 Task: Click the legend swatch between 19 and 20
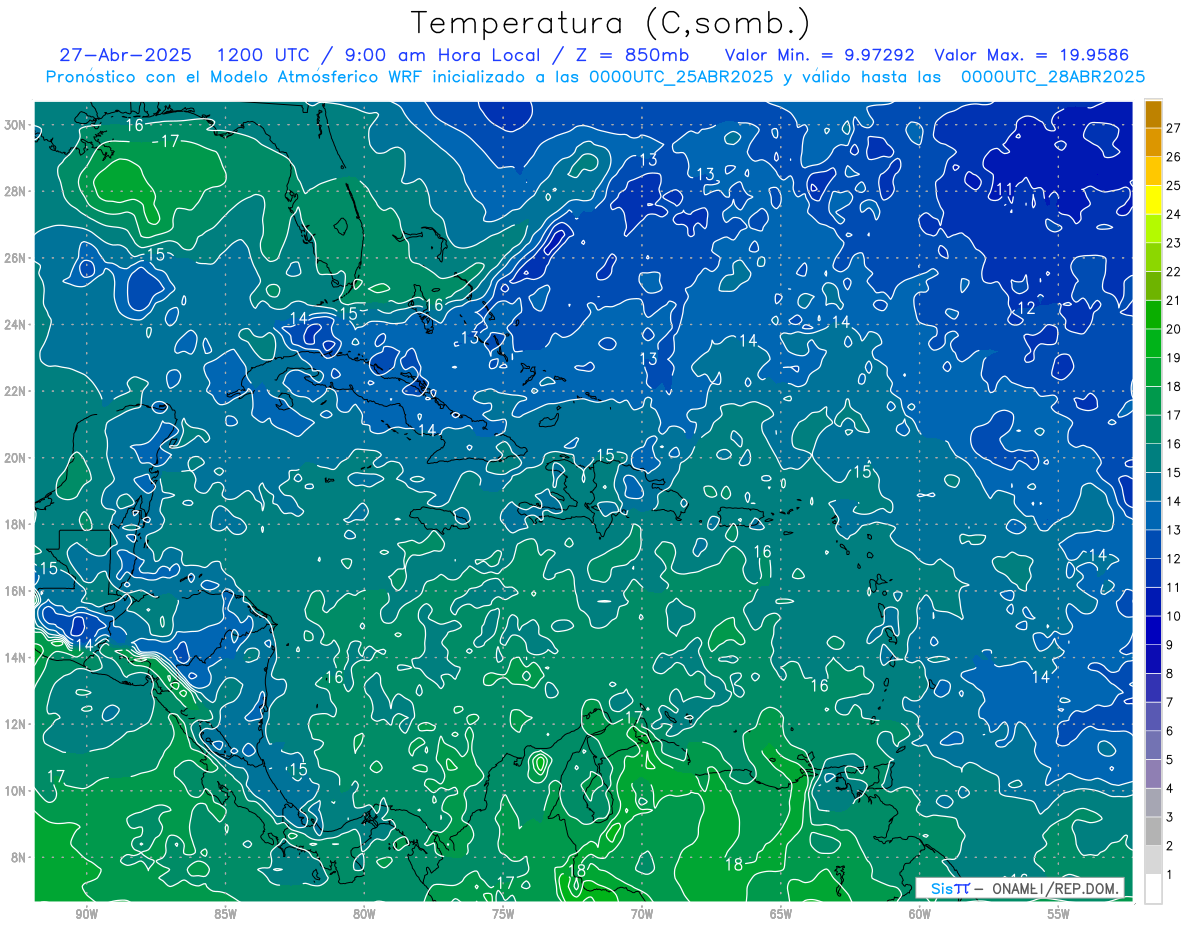click(1153, 344)
